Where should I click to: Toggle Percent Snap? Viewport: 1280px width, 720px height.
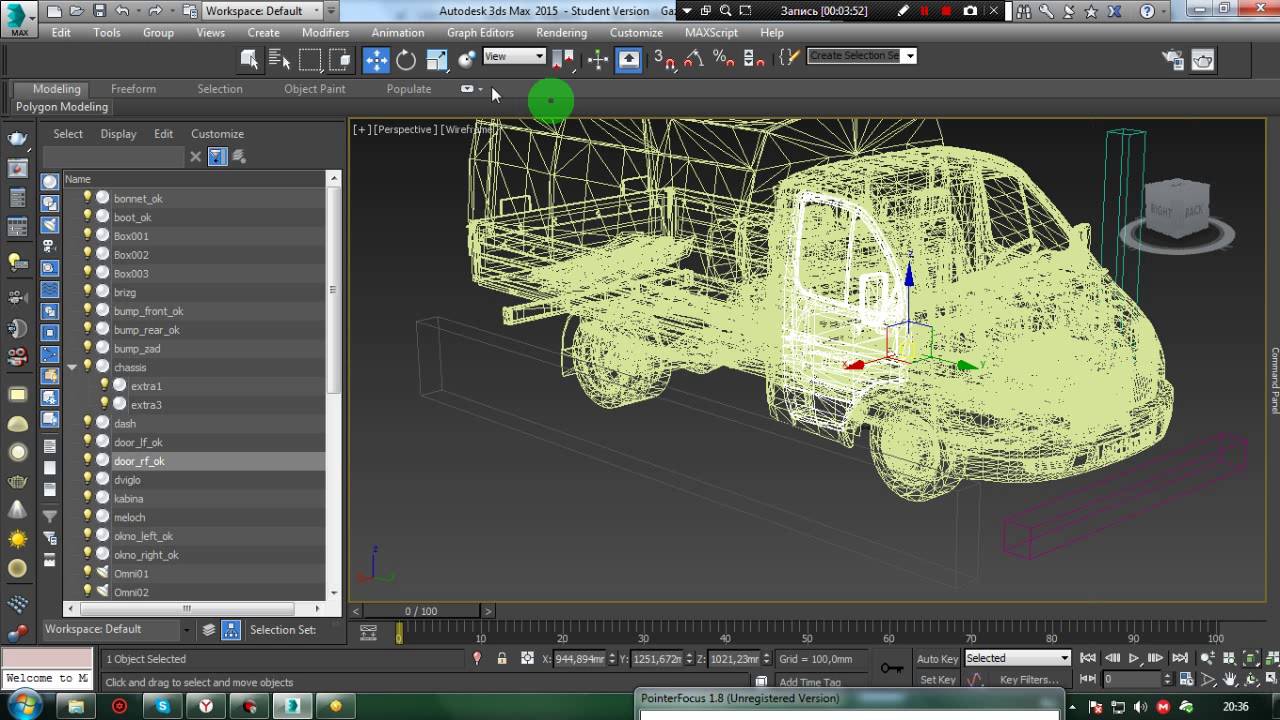click(724, 60)
